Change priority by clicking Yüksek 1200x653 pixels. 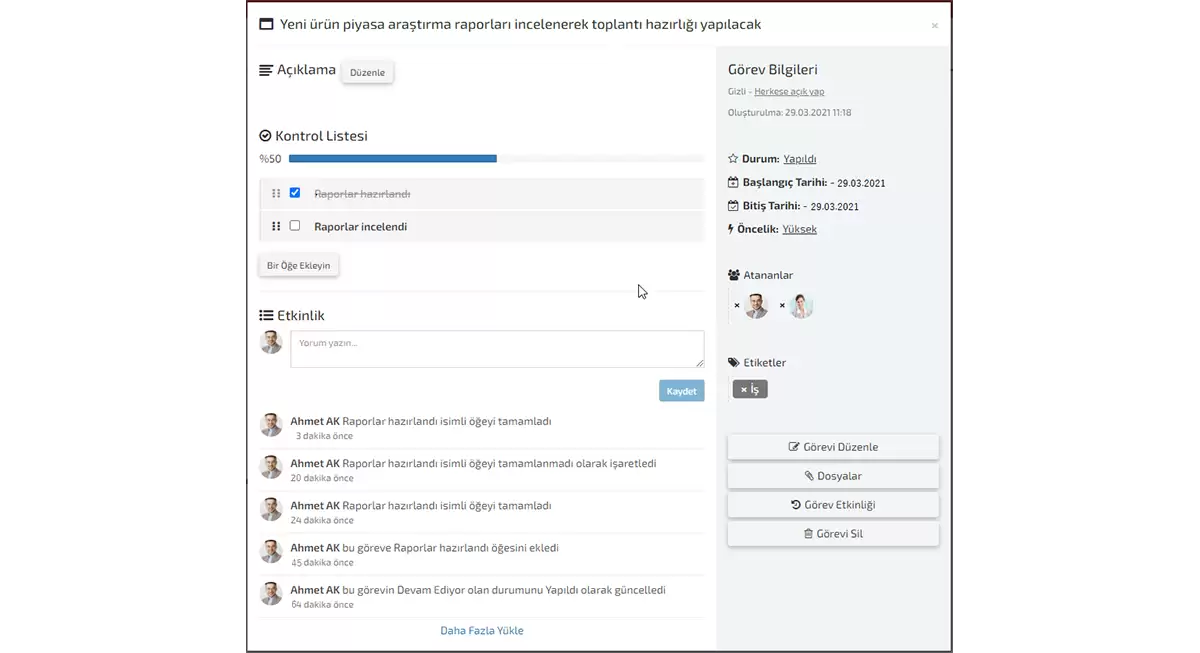point(799,229)
